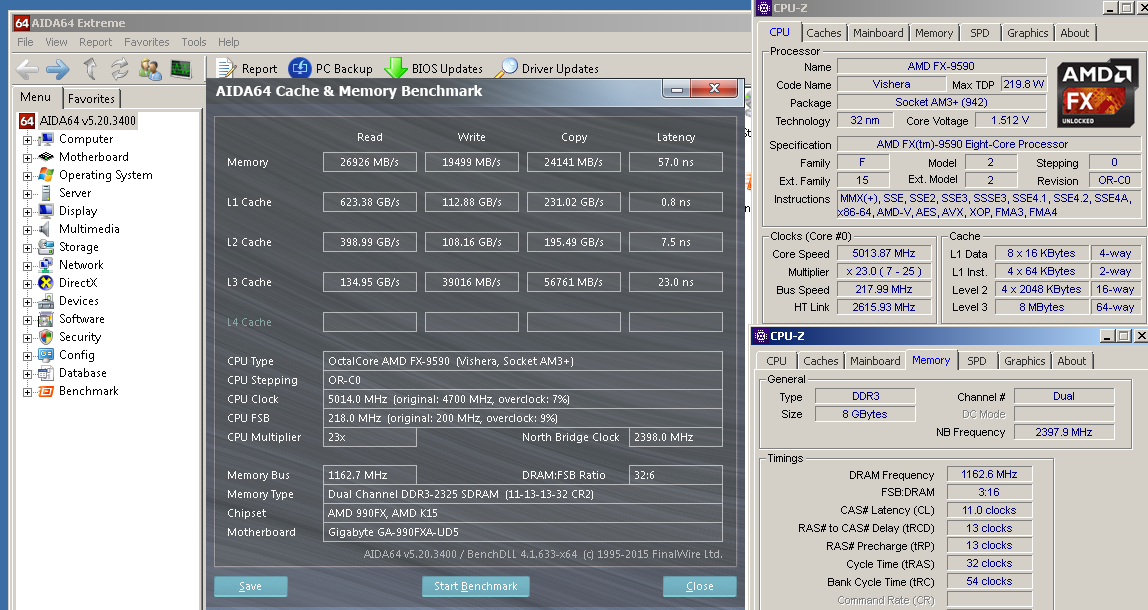The image size is (1148, 610).
Task: Open PC Backup from the toolbar
Action: pyautogui.click(x=331, y=69)
